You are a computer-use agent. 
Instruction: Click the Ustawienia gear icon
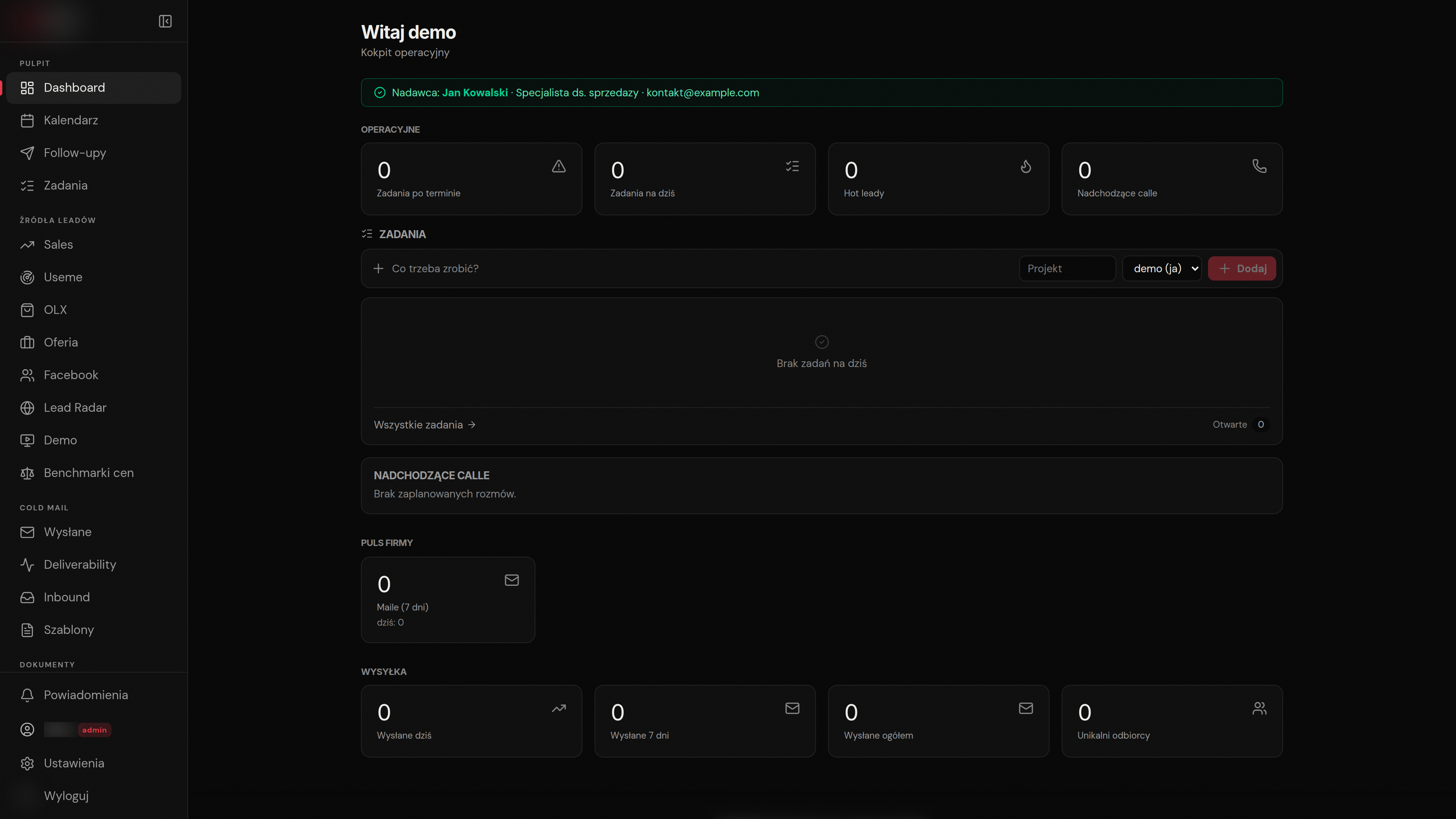pyautogui.click(x=27, y=764)
